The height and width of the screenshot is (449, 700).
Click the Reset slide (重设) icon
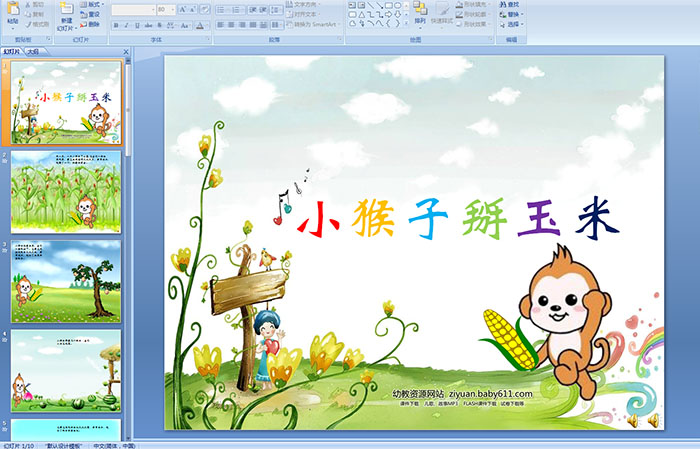[90, 15]
